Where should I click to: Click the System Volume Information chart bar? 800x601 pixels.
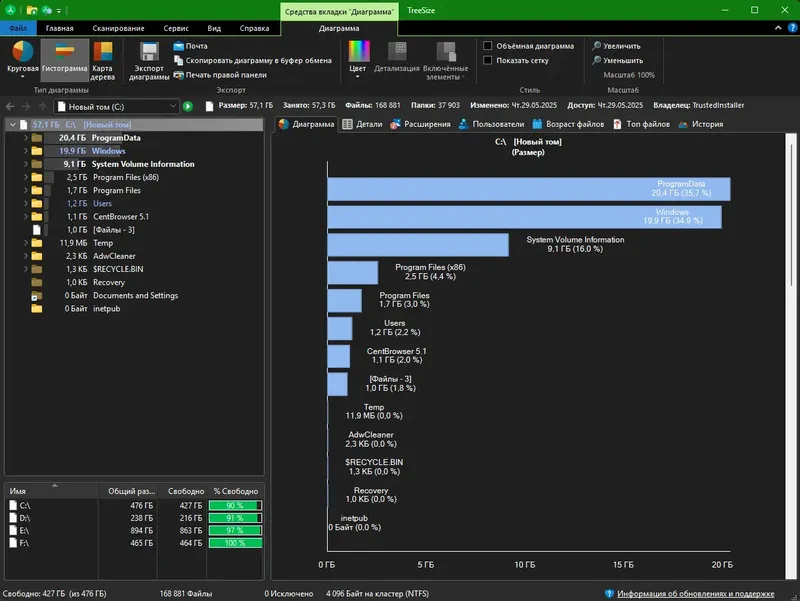coord(418,245)
